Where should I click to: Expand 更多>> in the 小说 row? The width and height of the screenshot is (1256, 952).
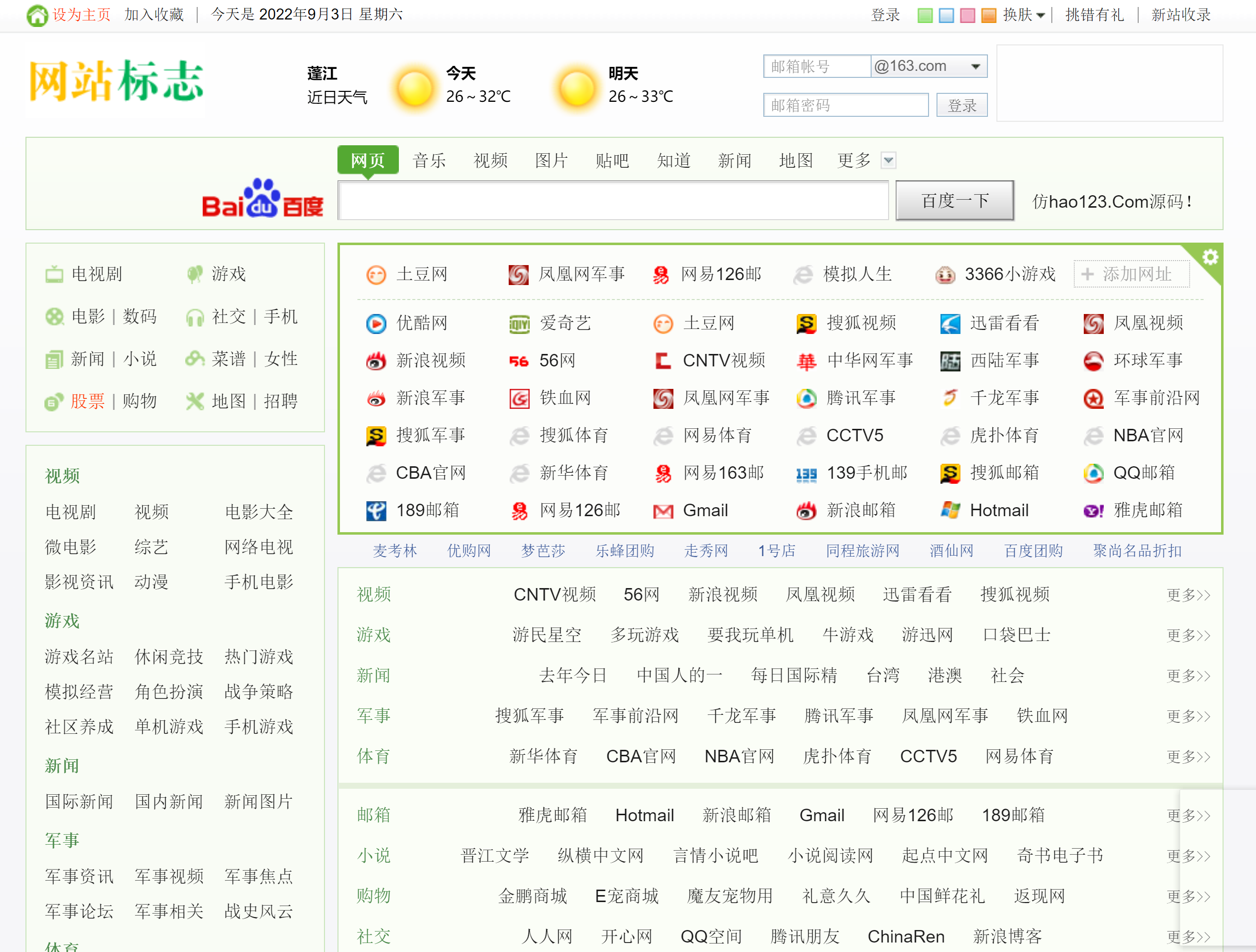point(1189,856)
